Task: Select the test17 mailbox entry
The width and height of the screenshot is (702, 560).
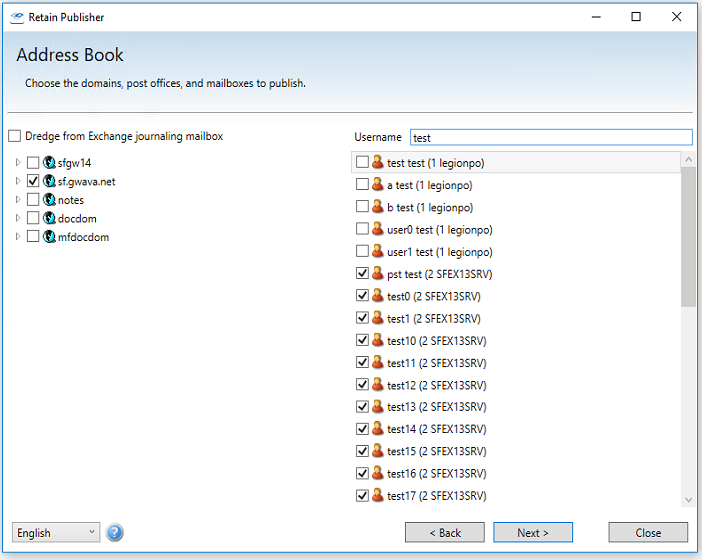Action: [436, 496]
